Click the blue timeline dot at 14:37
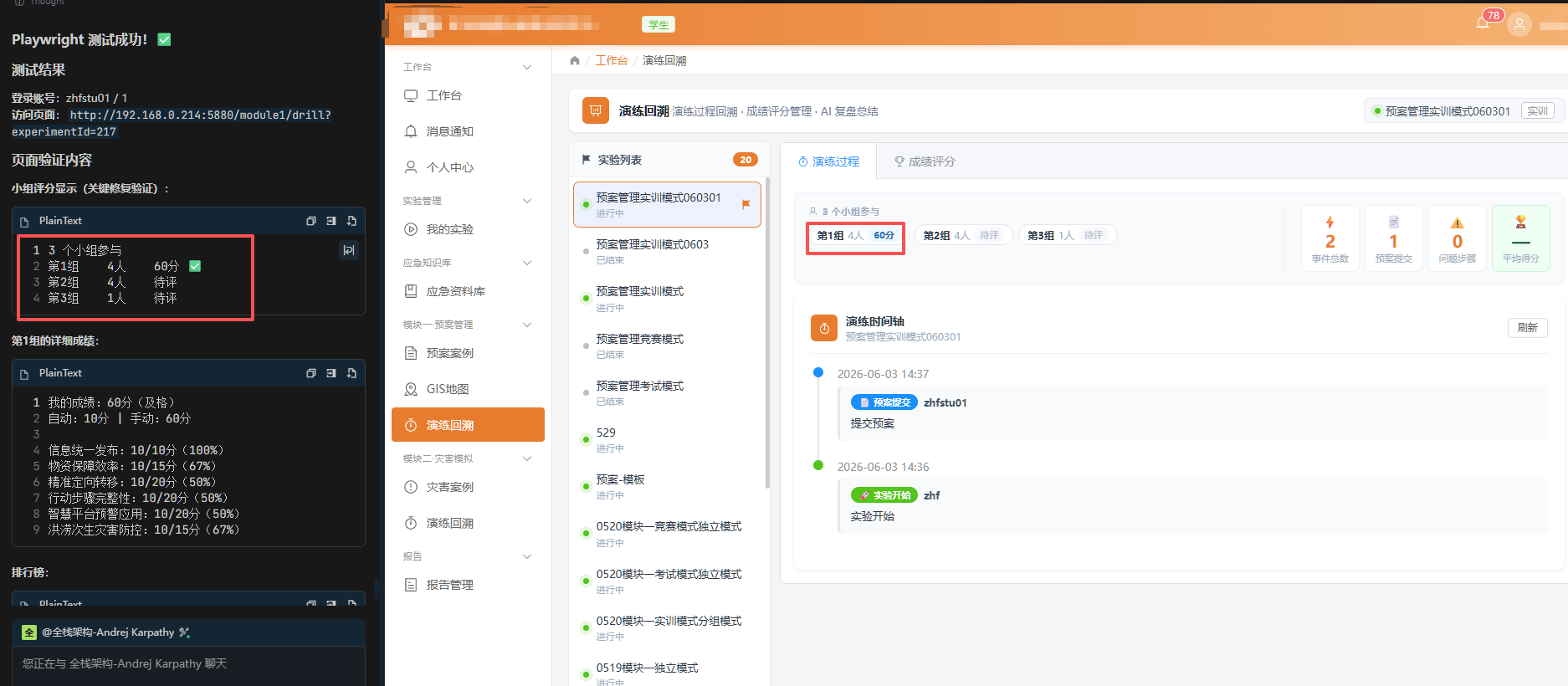Viewport: 1568px width, 686px height. (818, 372)
